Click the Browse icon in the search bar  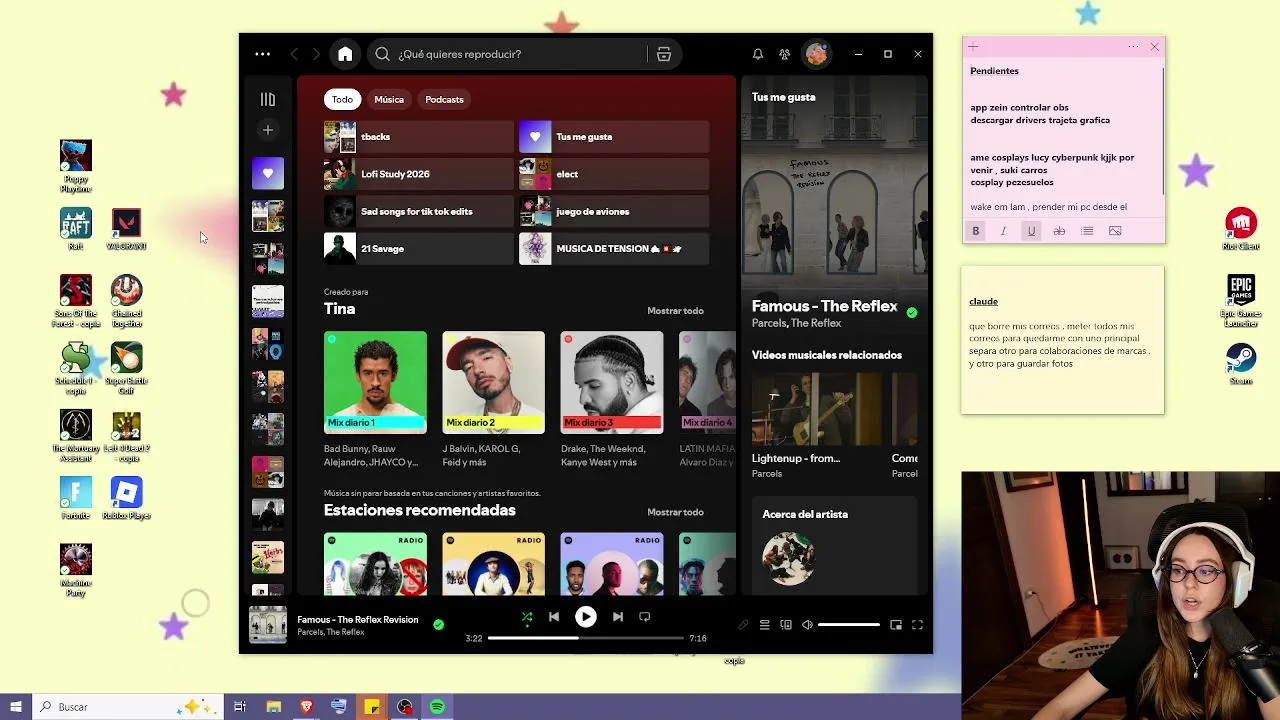pos(664,54)
